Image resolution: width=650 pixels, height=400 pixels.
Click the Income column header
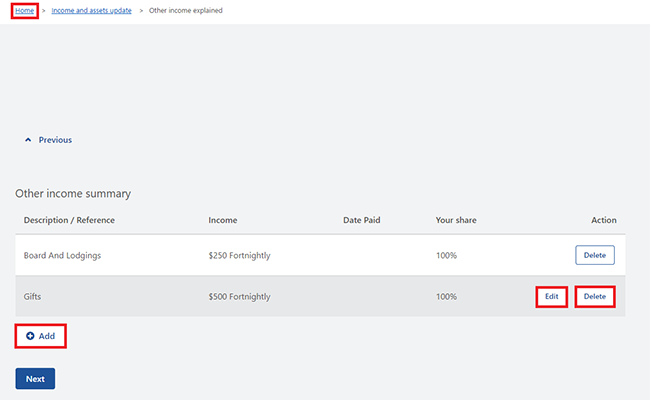pos(222,220)
